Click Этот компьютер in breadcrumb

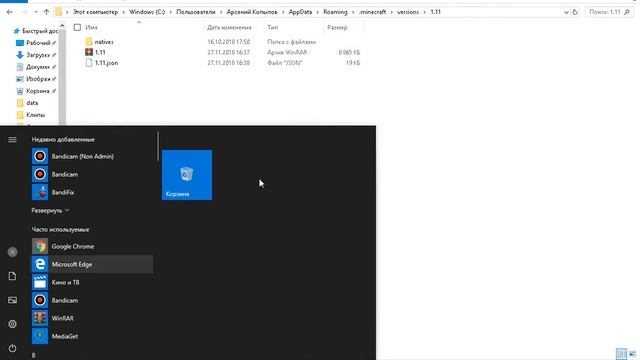(96, 12)
